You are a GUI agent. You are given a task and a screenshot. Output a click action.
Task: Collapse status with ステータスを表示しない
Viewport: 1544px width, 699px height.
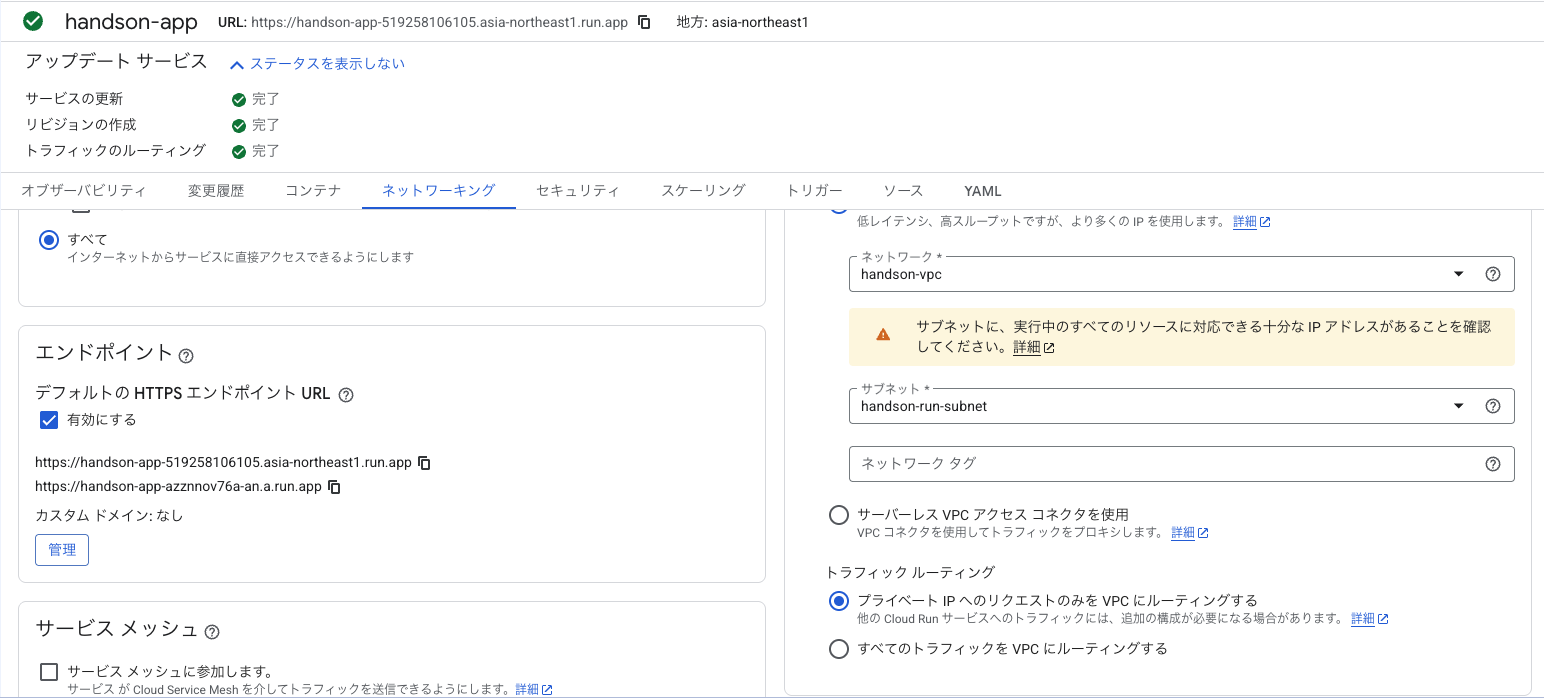tap(317, 64)
